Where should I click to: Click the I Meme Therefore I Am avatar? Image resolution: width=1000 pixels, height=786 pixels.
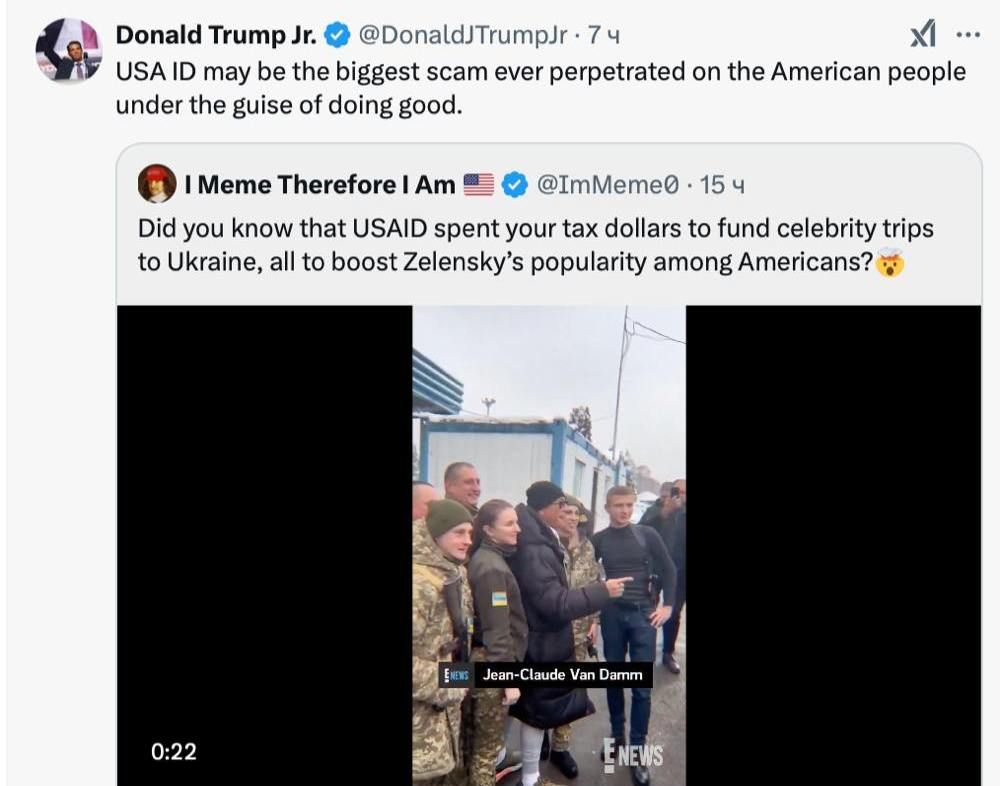tap(157, 184)
